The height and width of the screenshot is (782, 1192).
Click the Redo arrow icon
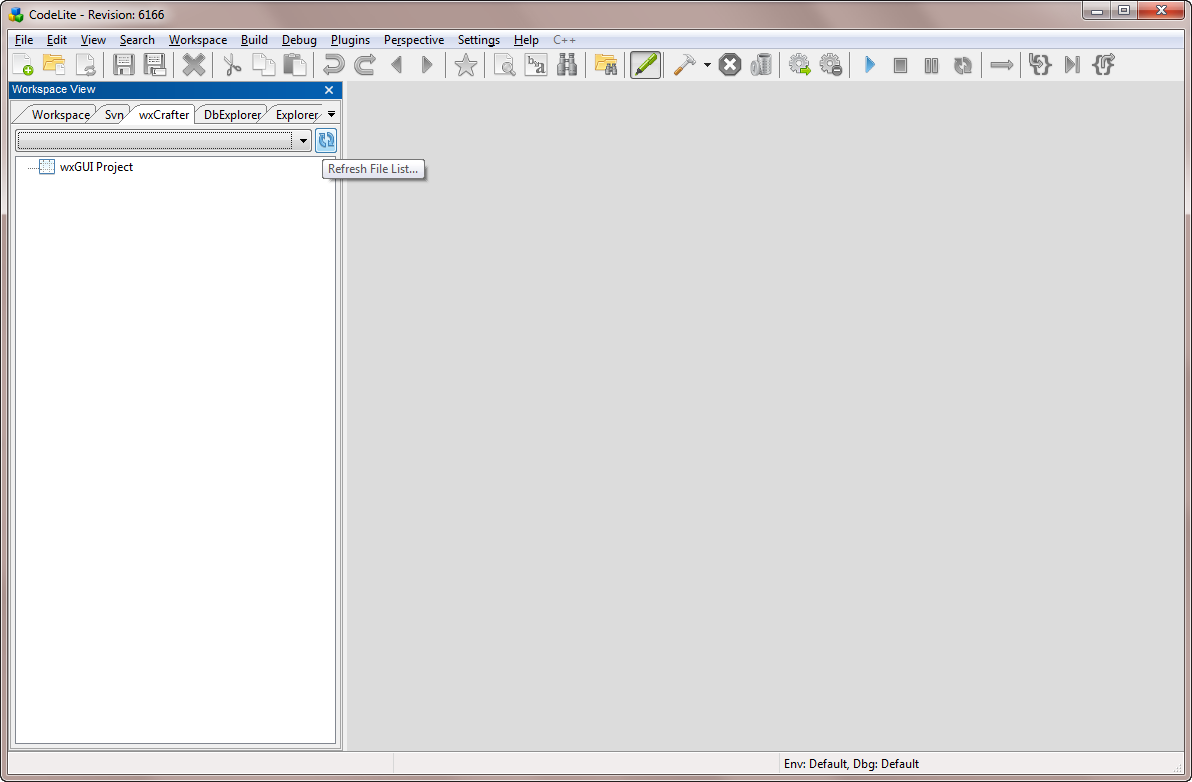pos(364,65)
